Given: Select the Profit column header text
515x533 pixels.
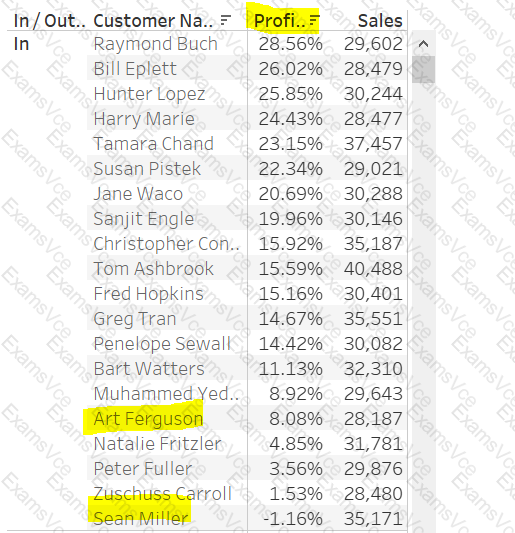Looking at the screenshot, I should (x=279, y=21).
